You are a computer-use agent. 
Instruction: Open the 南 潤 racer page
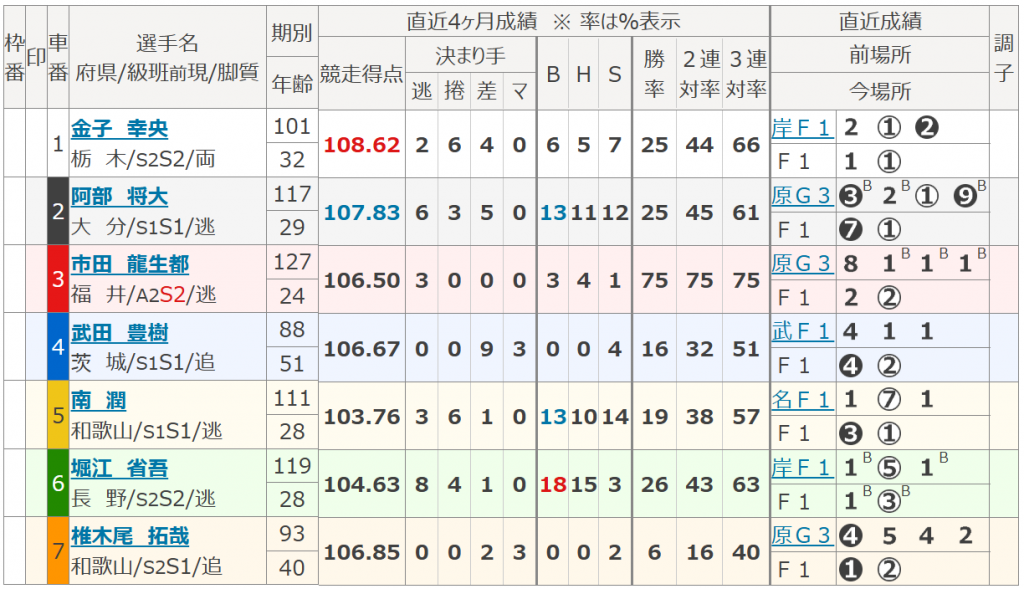pyautogui.click(x=99, y=401)
